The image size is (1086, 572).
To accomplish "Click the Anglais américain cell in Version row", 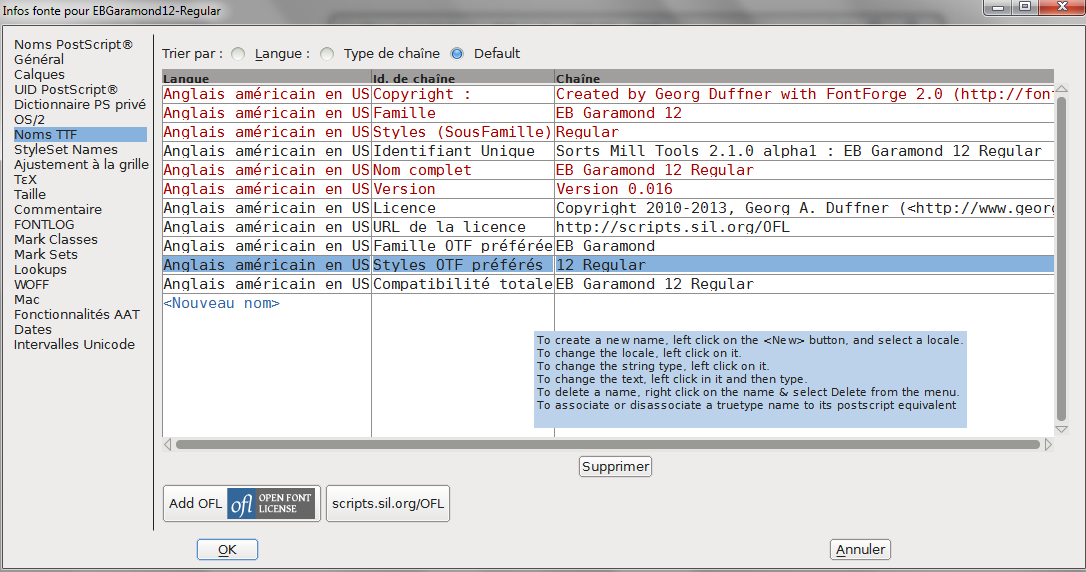I will pos(267,189).
